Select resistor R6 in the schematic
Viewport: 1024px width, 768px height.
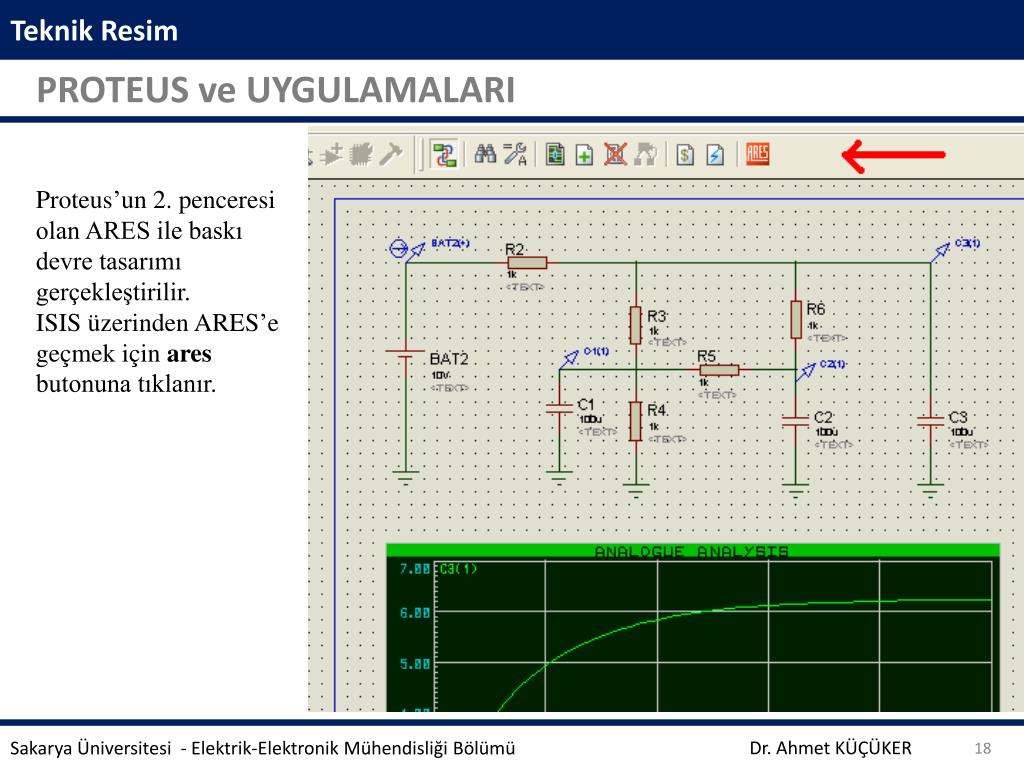coord(795,319)
